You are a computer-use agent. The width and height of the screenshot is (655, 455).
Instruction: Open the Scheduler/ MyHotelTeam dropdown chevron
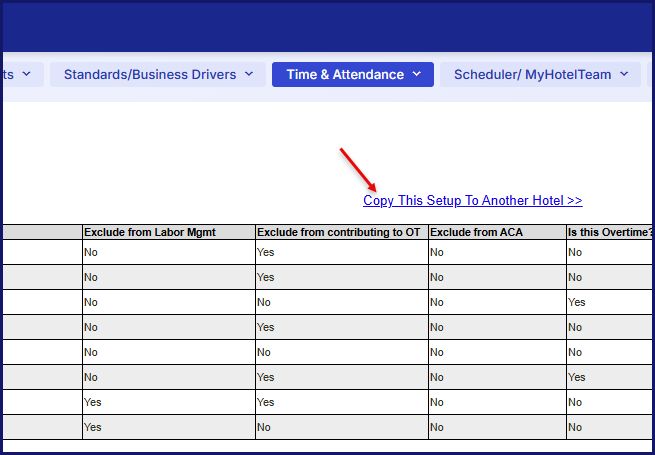(625, 74)
